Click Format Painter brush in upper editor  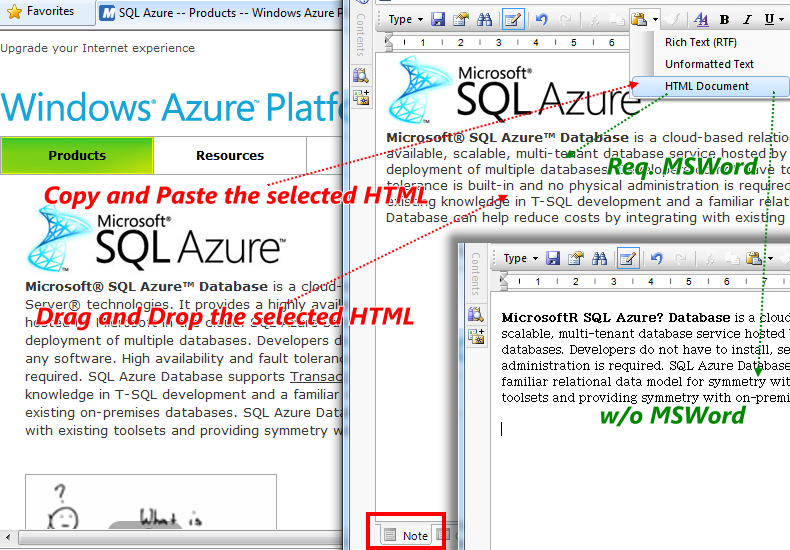[x=672, y=20]
